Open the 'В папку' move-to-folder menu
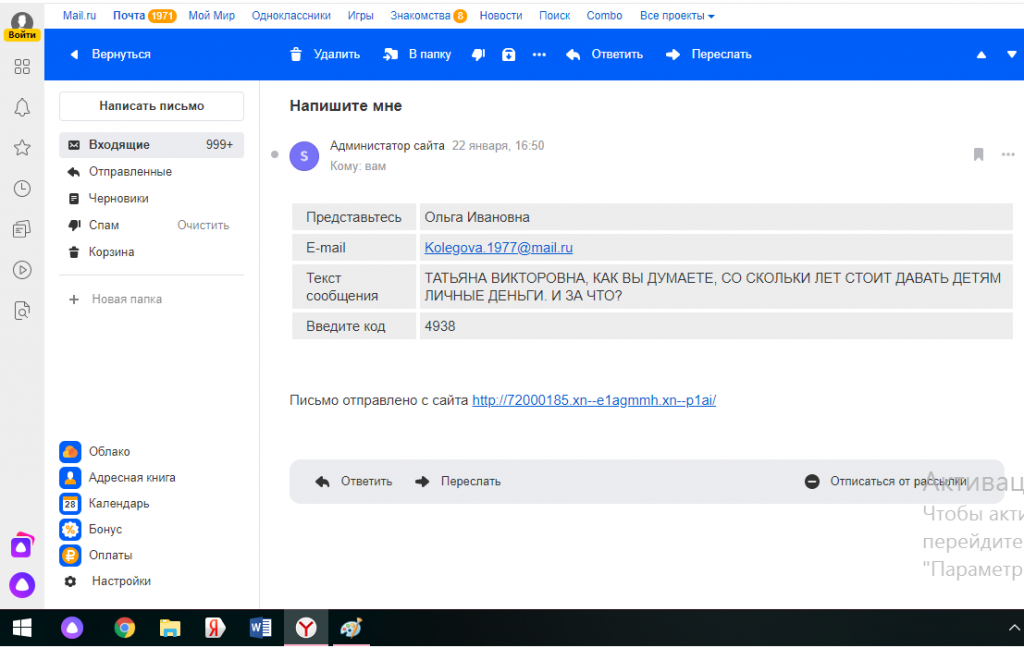 point(417,54)
